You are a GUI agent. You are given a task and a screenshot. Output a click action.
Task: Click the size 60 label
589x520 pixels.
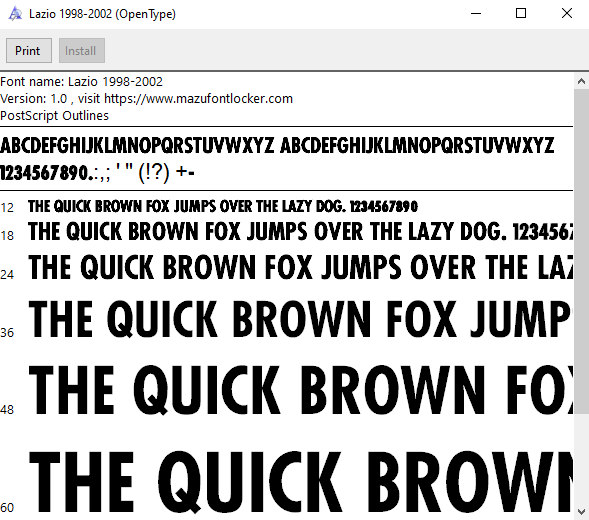pyautogui.click(x=7, y=508)
